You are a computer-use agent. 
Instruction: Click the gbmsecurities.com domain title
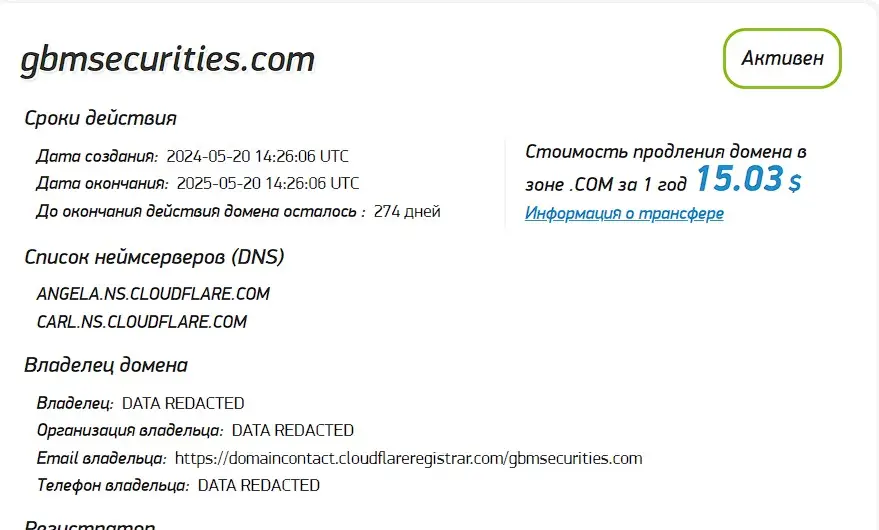click(167, 60)
